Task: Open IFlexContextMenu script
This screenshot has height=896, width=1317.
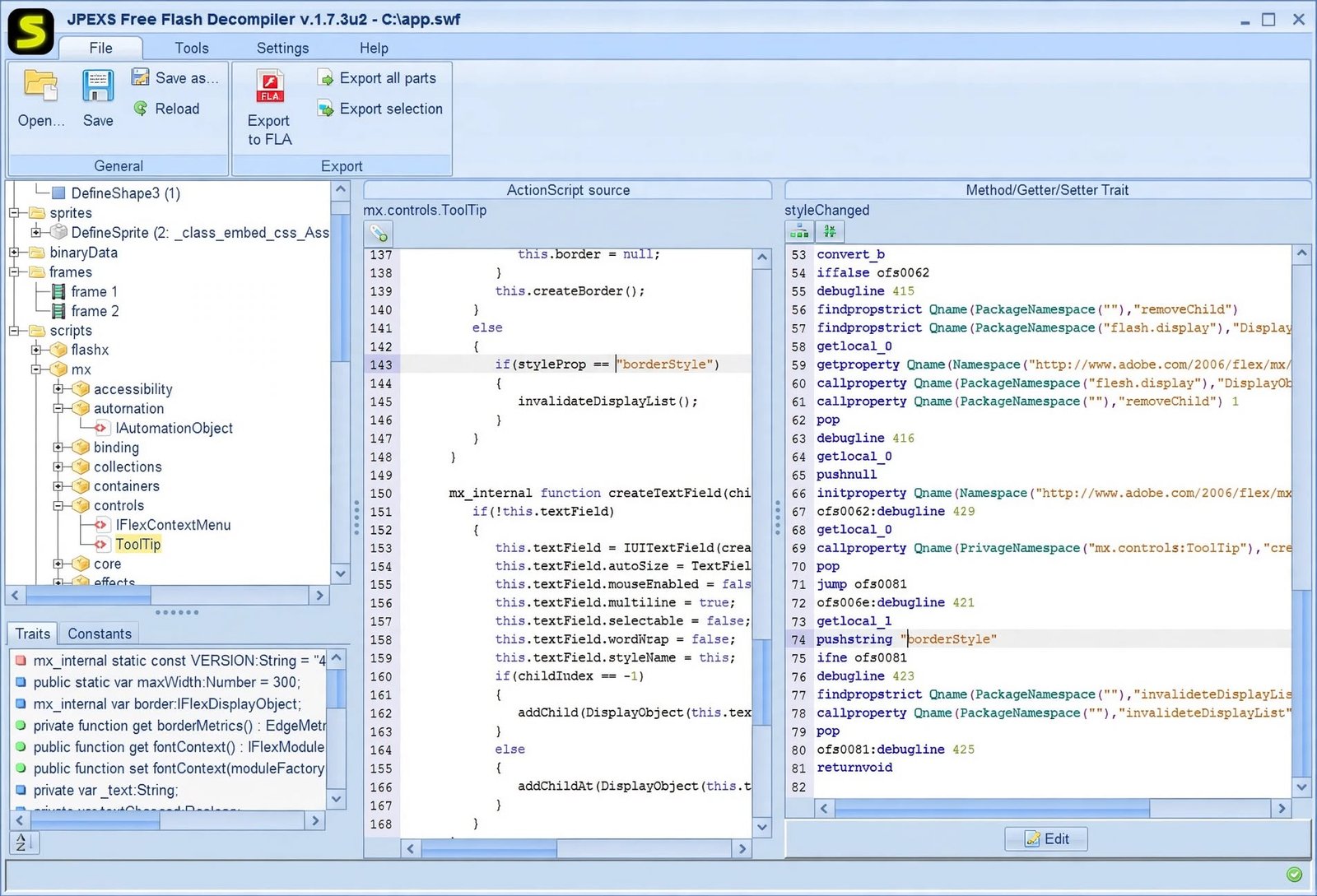Action: coord(163,525)
